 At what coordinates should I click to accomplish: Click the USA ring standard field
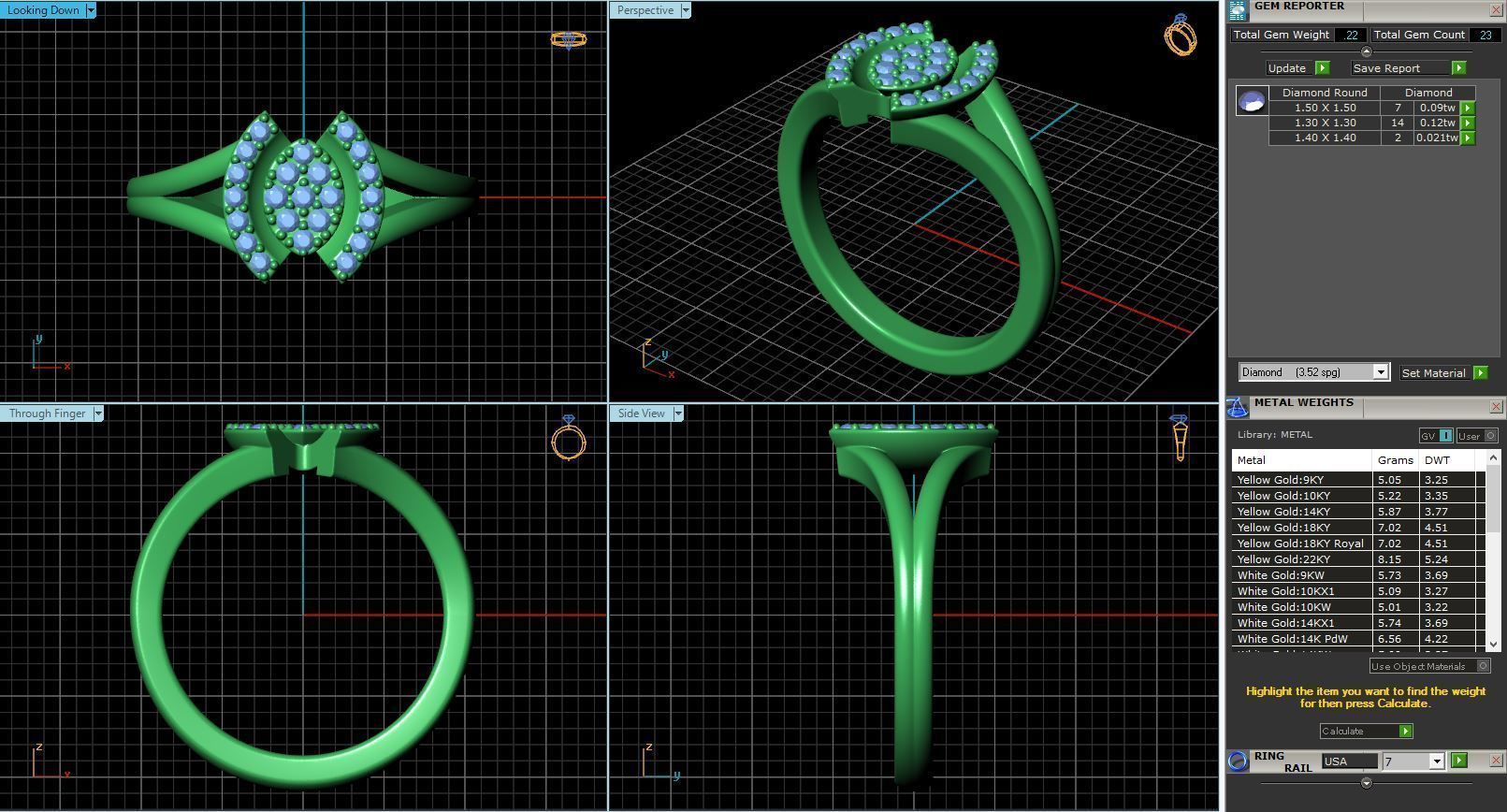(1349, 761)
